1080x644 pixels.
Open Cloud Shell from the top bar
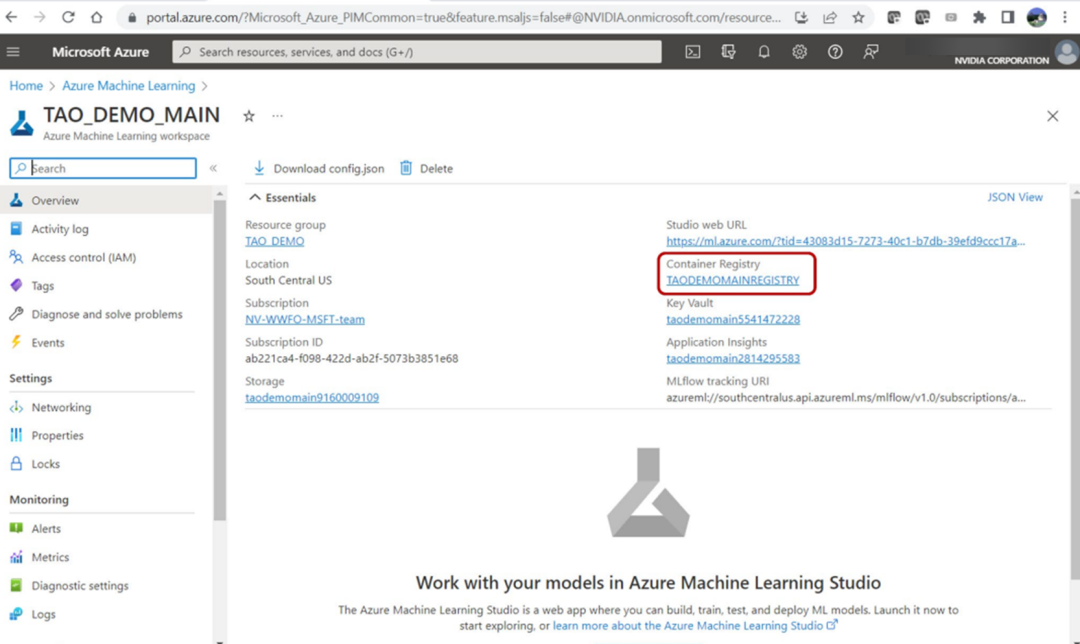pos(692,52)
